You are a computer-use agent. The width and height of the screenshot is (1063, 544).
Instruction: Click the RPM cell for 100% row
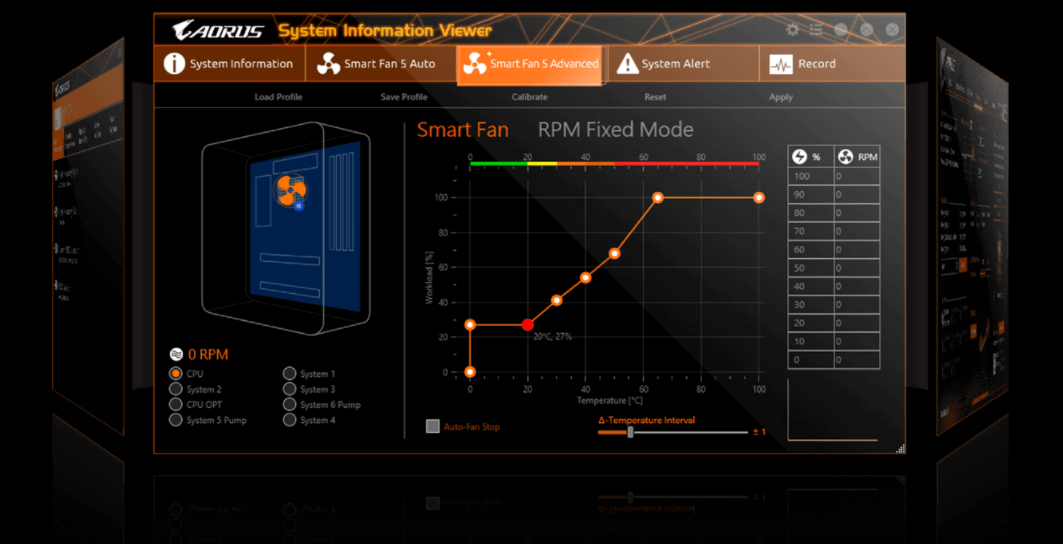tap(857, 176)
